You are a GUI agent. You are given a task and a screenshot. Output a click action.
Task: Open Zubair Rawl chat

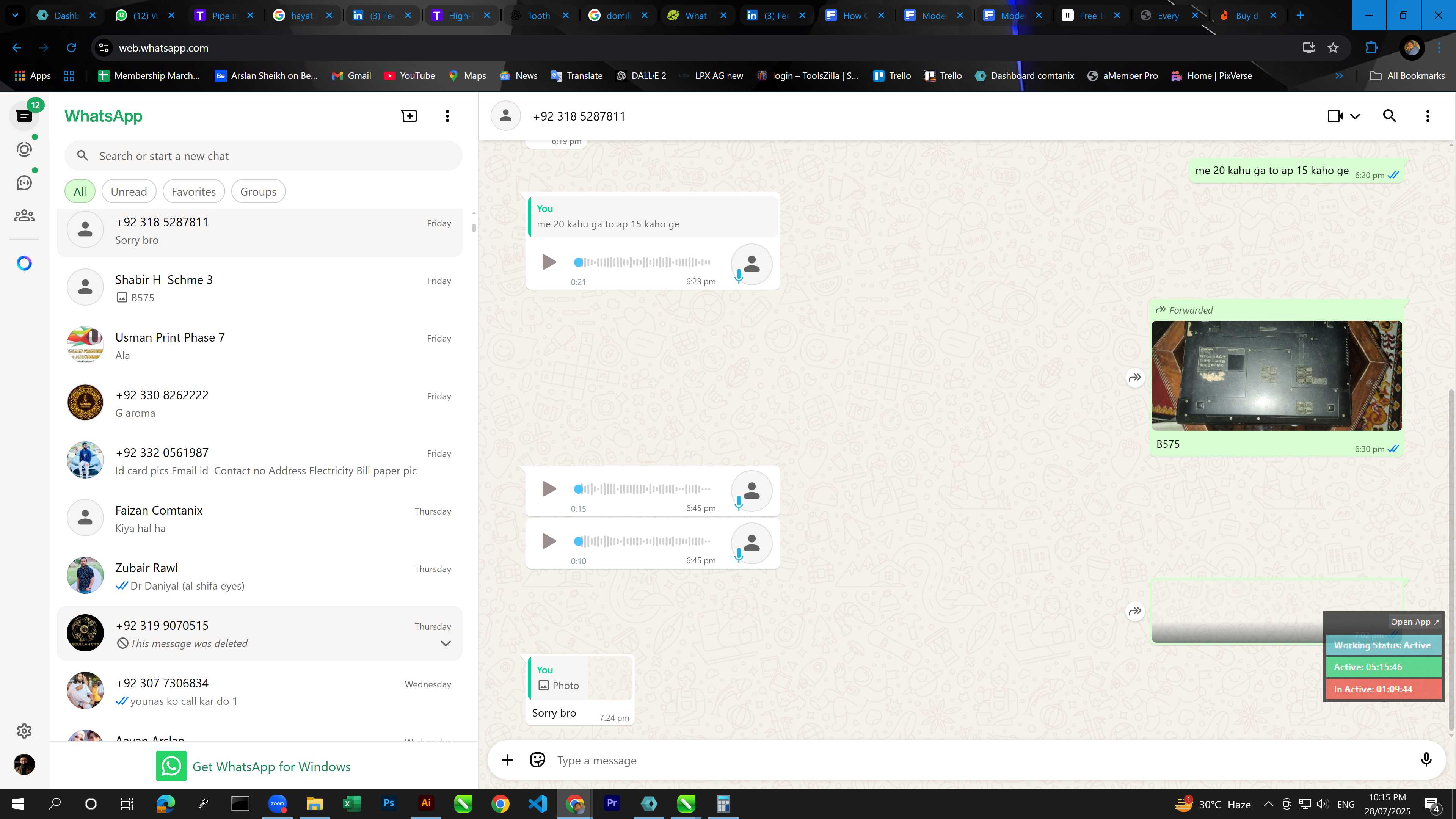[x=260, y=576]
